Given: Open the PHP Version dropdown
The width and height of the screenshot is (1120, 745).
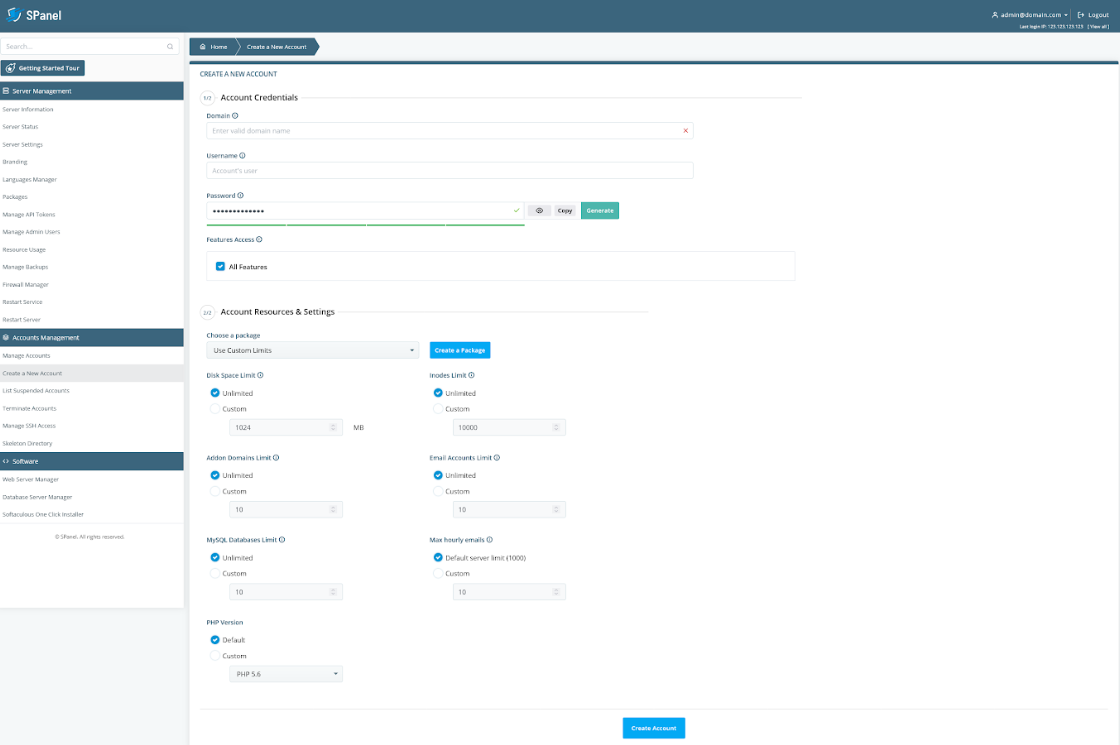Looking at the screenshot, I should click(285, 673).
